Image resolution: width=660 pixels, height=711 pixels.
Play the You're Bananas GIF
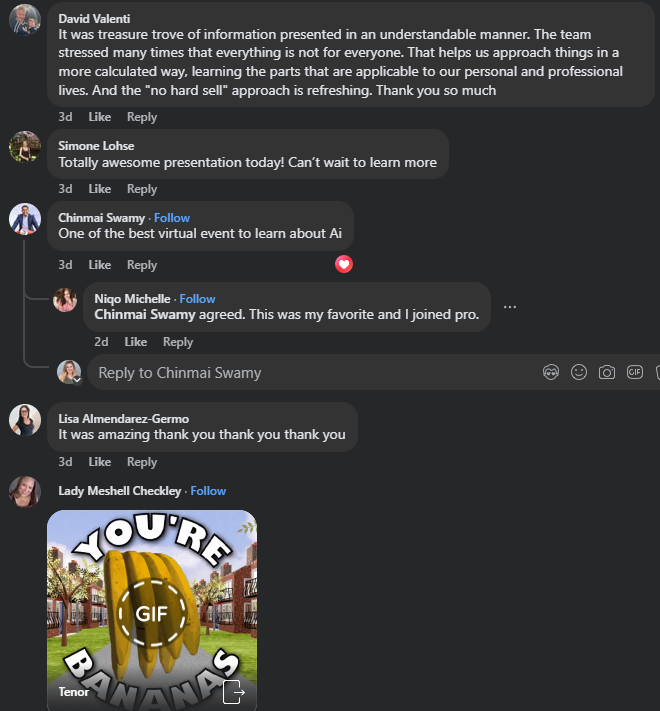[152, 610]
